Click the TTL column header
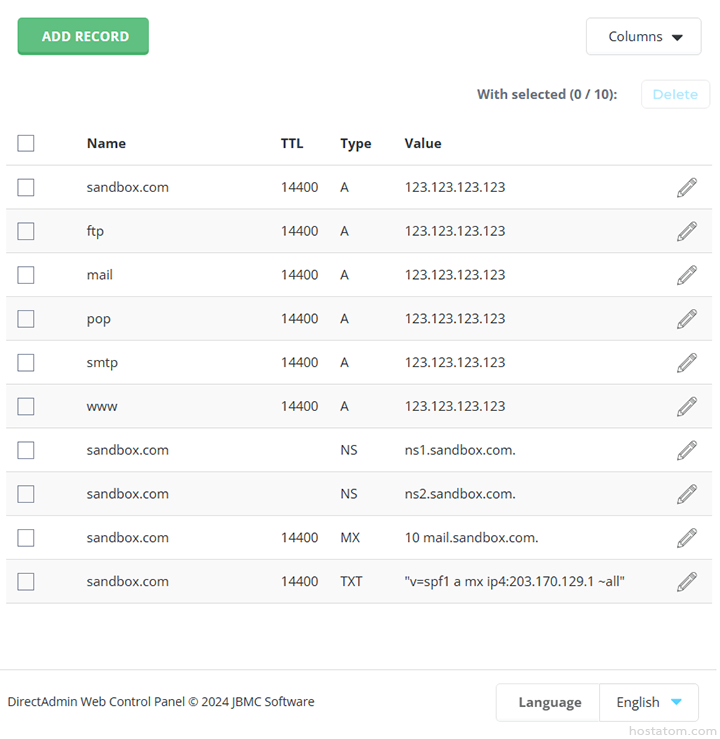 [291, 143]
